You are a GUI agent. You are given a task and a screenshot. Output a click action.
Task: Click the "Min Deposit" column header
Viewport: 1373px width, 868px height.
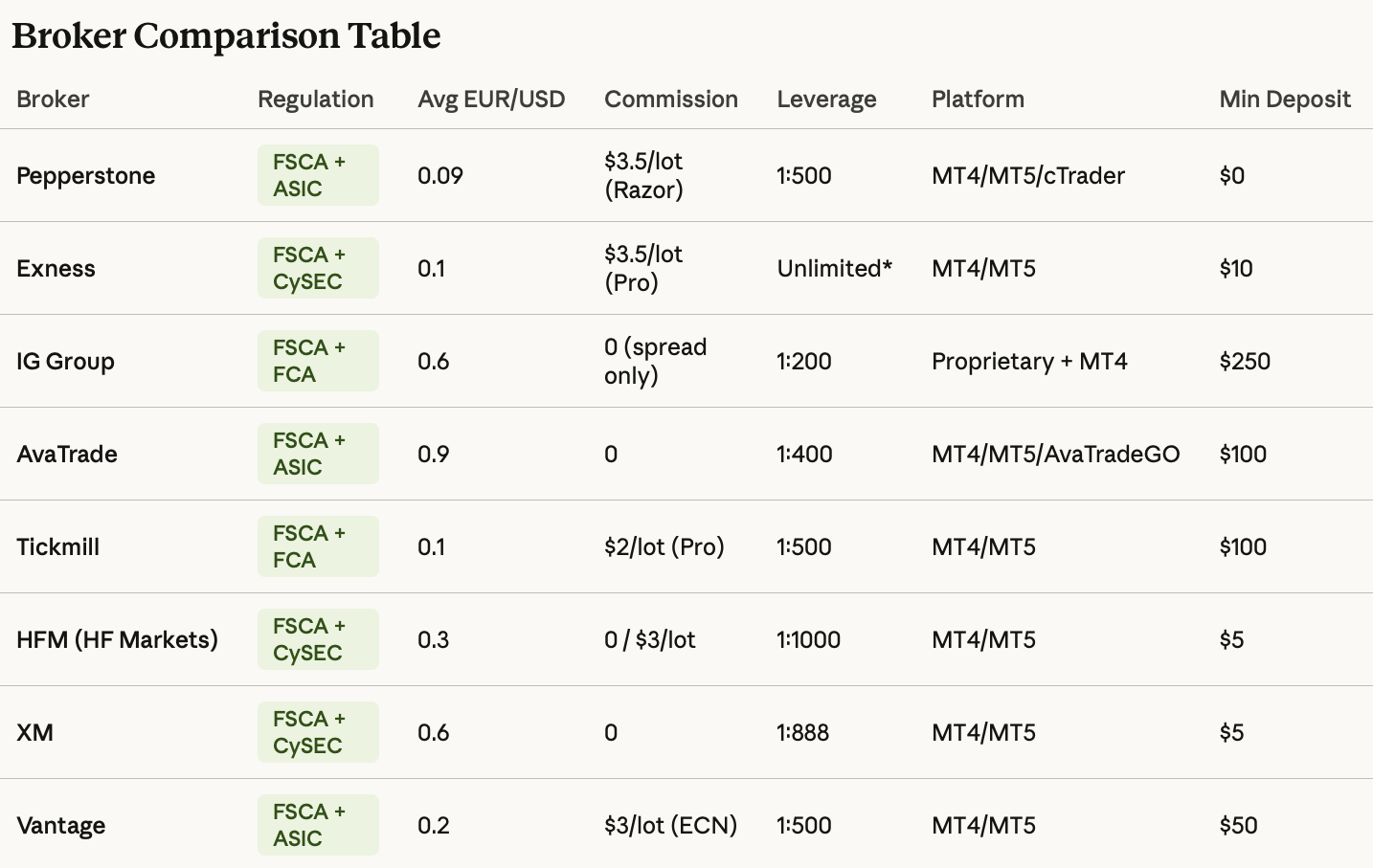(x=1285, y=100)
